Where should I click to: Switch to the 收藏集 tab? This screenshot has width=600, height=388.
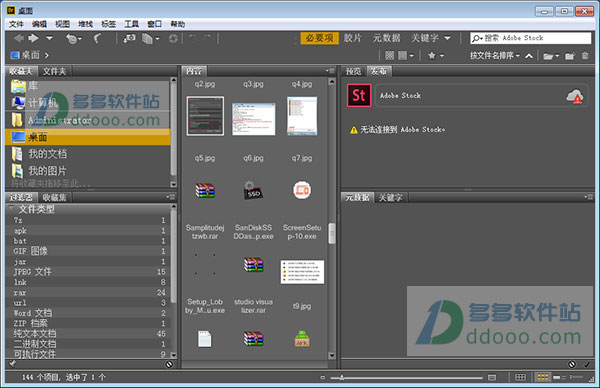pos(54,197)
